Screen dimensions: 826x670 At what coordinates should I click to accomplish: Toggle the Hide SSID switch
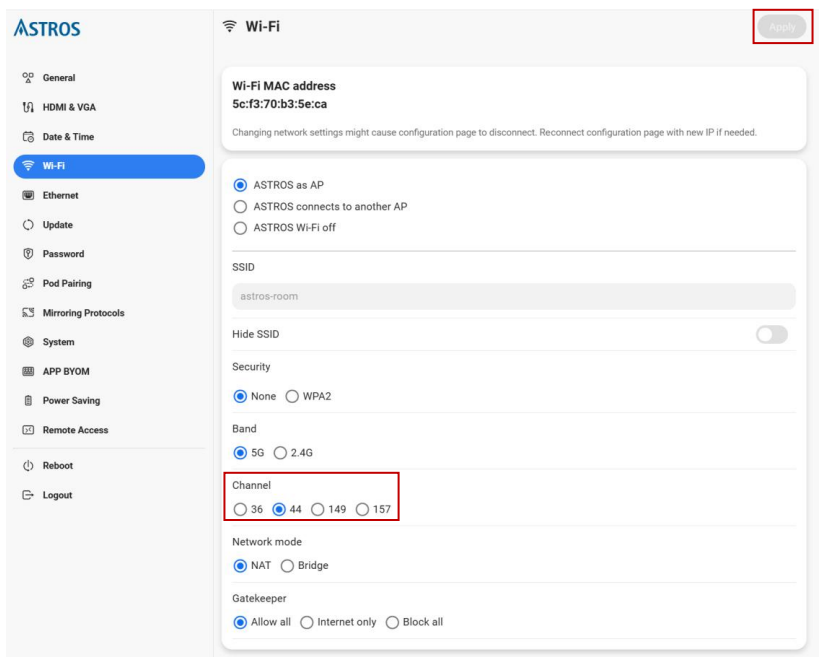click(772, 334)
